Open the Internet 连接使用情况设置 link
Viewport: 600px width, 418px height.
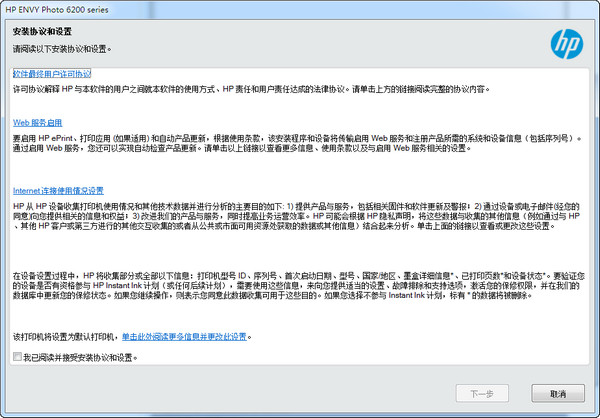(58, 191)
